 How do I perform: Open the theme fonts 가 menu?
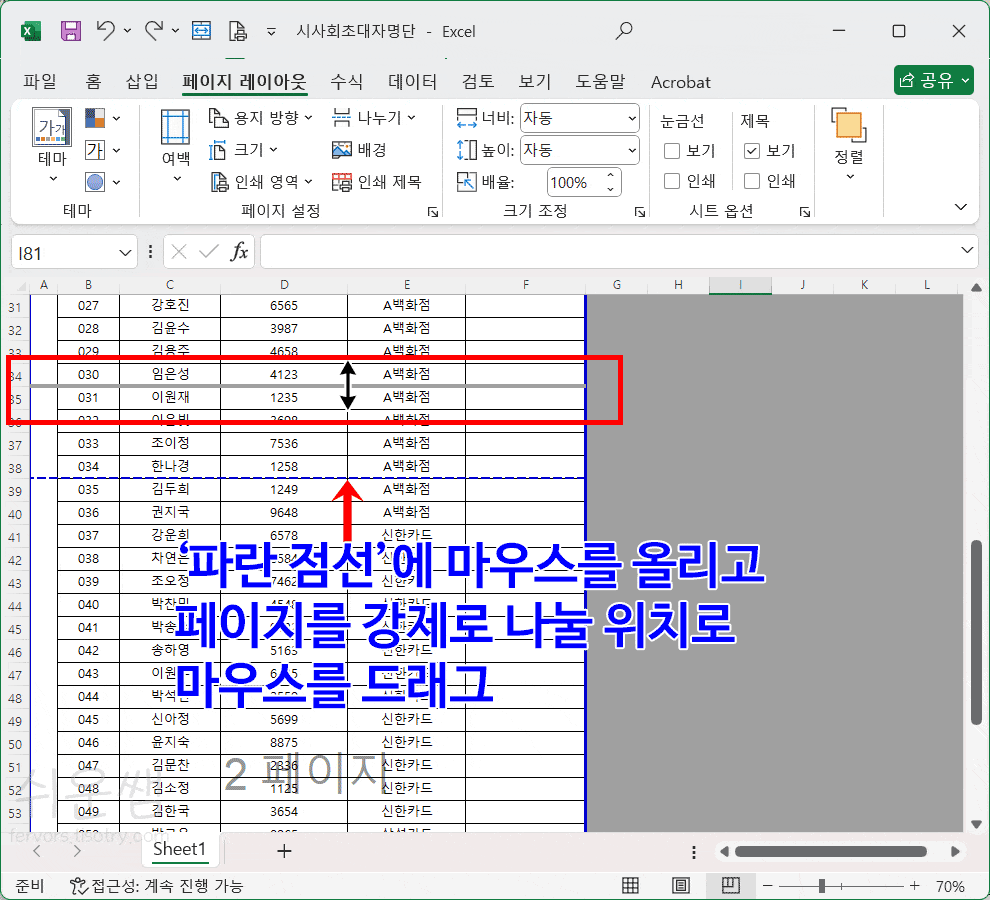click(x=102, y=150)
